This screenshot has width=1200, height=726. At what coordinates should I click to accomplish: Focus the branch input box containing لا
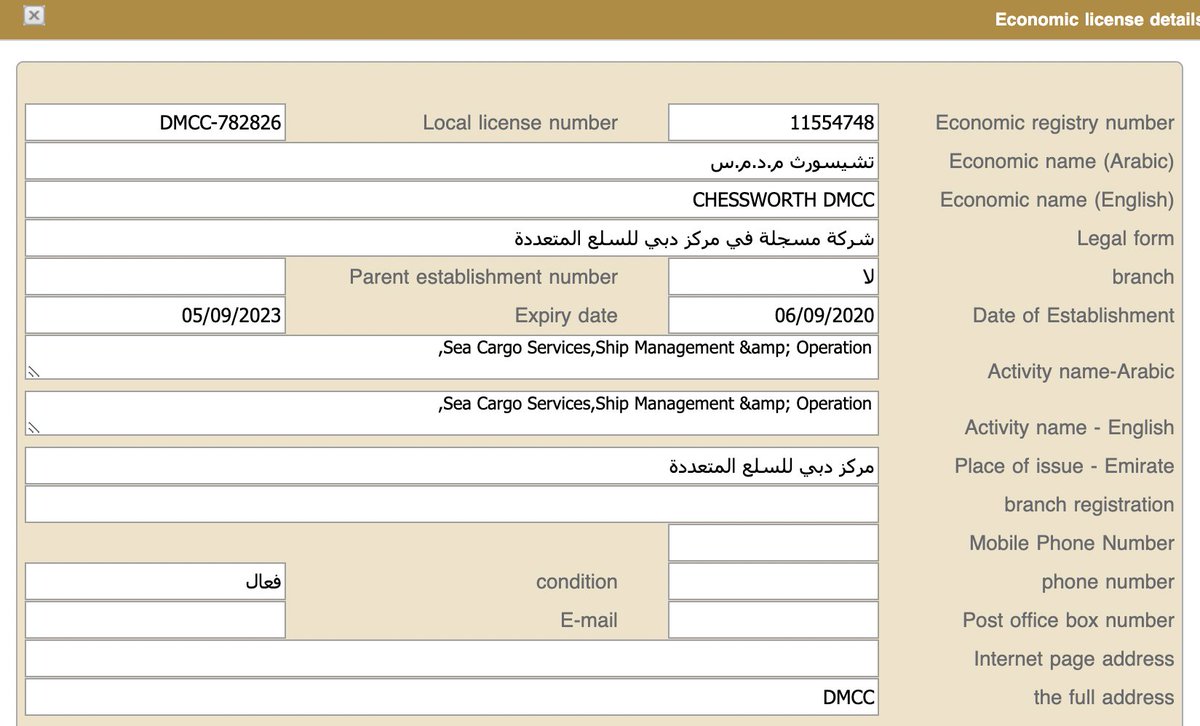point(773,277)
